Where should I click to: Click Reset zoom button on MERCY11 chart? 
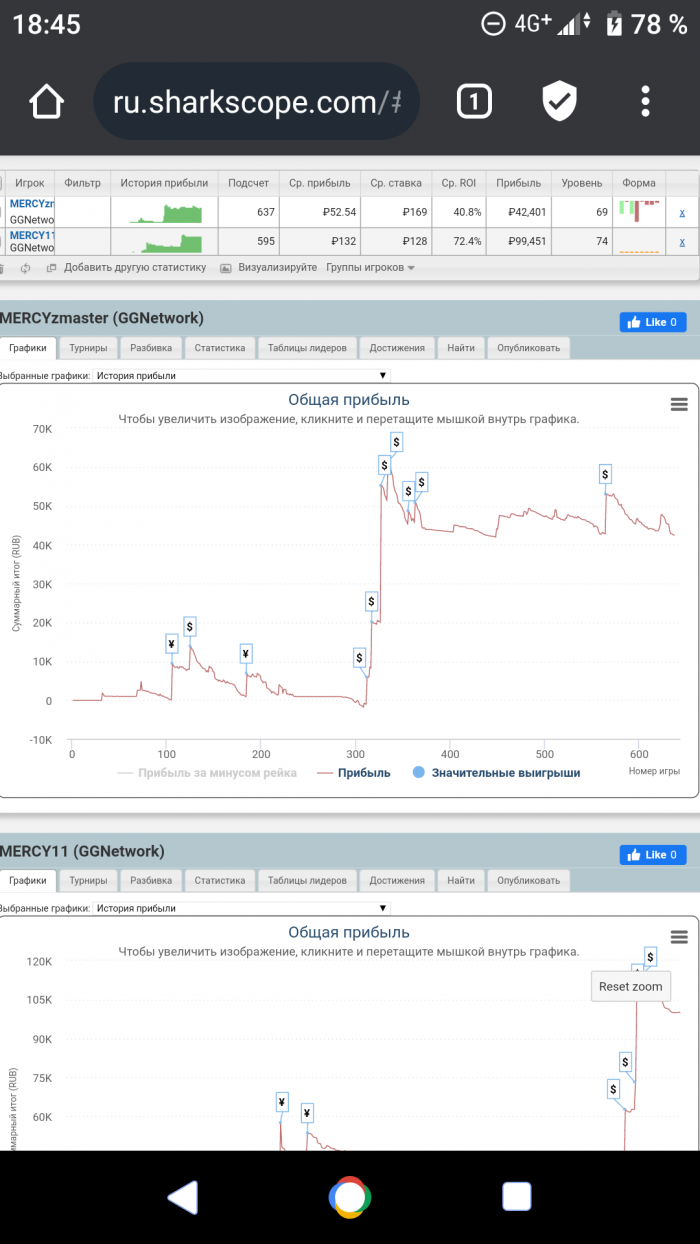(630, 986)
